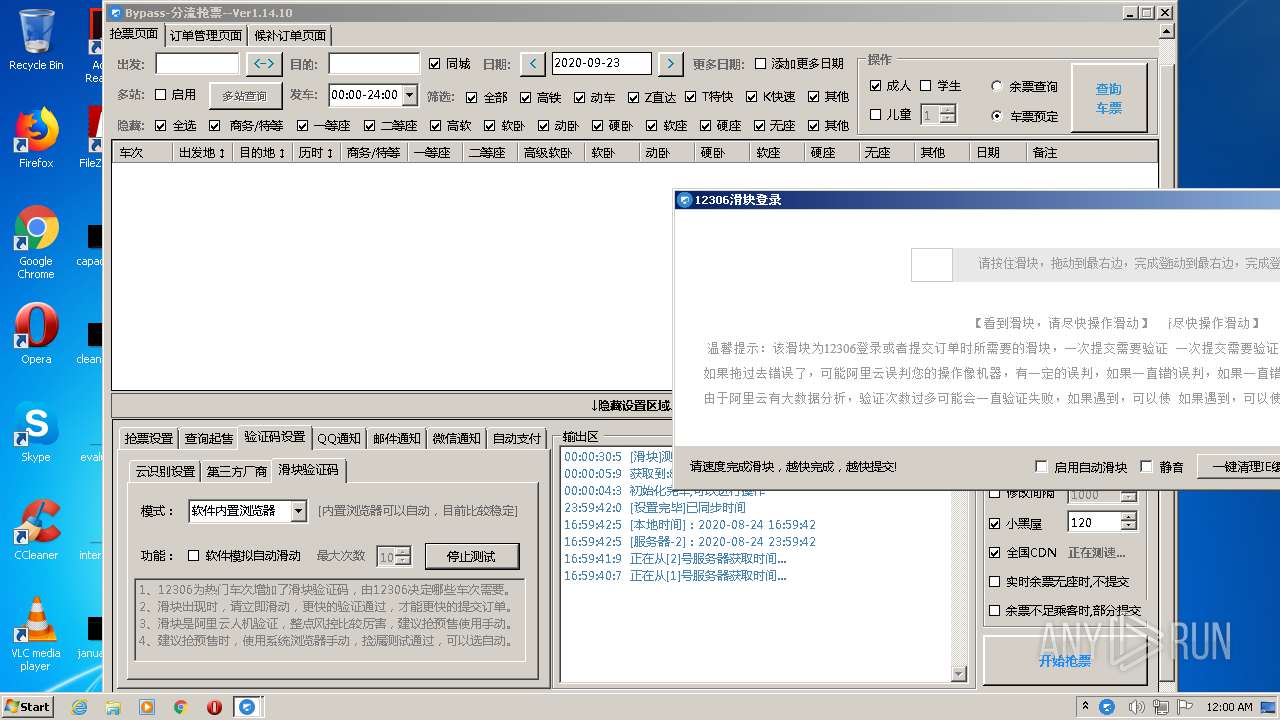Open 发车 time range dropdown
Screen dimensions: 1280x720
coord(409,95)
